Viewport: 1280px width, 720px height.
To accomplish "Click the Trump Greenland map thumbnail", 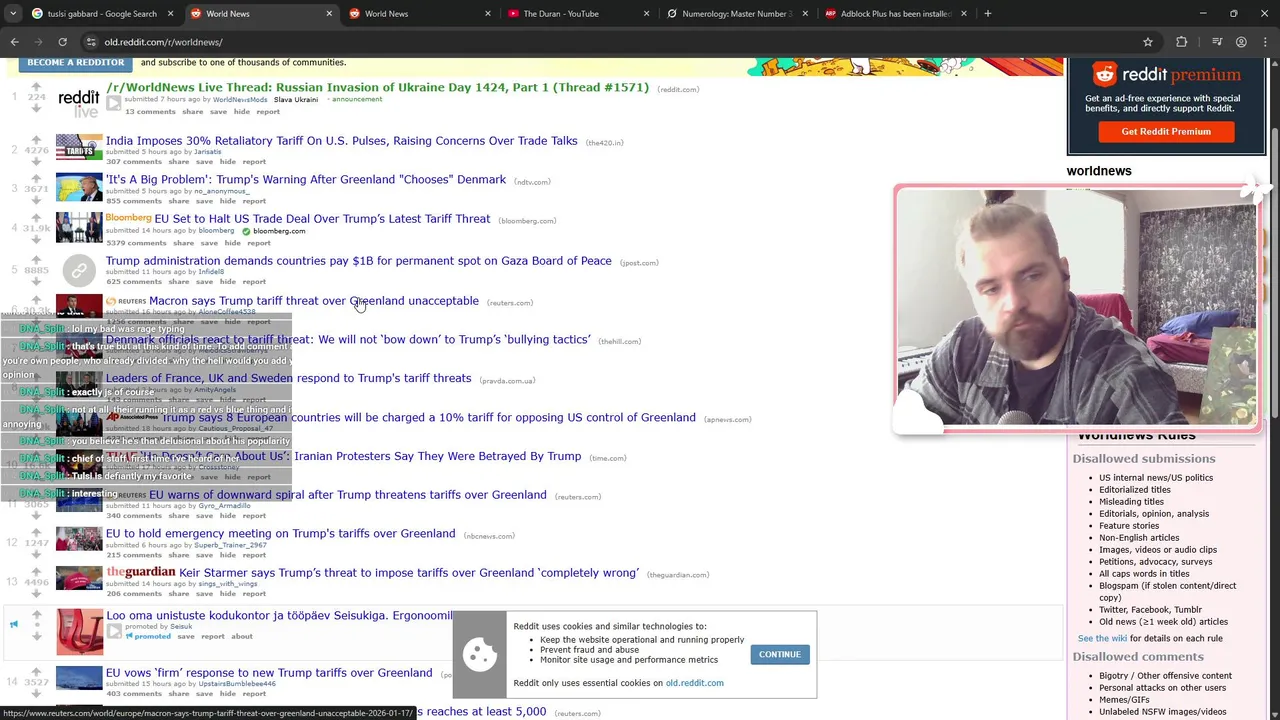I will tap(79, 187).
